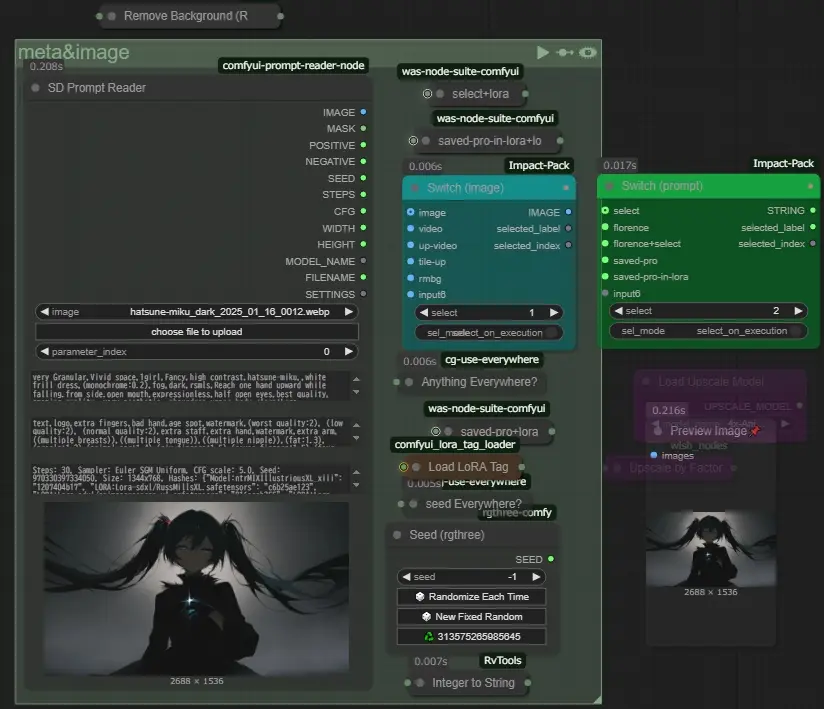The width and height of the screenshot is (824, 709).
Task: Click the meta&image group resize corner handle
Action: [x=596, y=699]
